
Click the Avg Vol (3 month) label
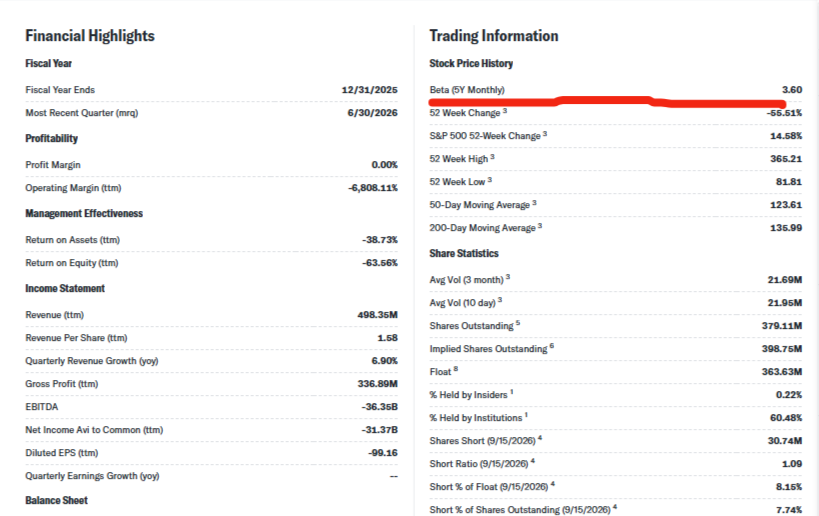point(466,280)
